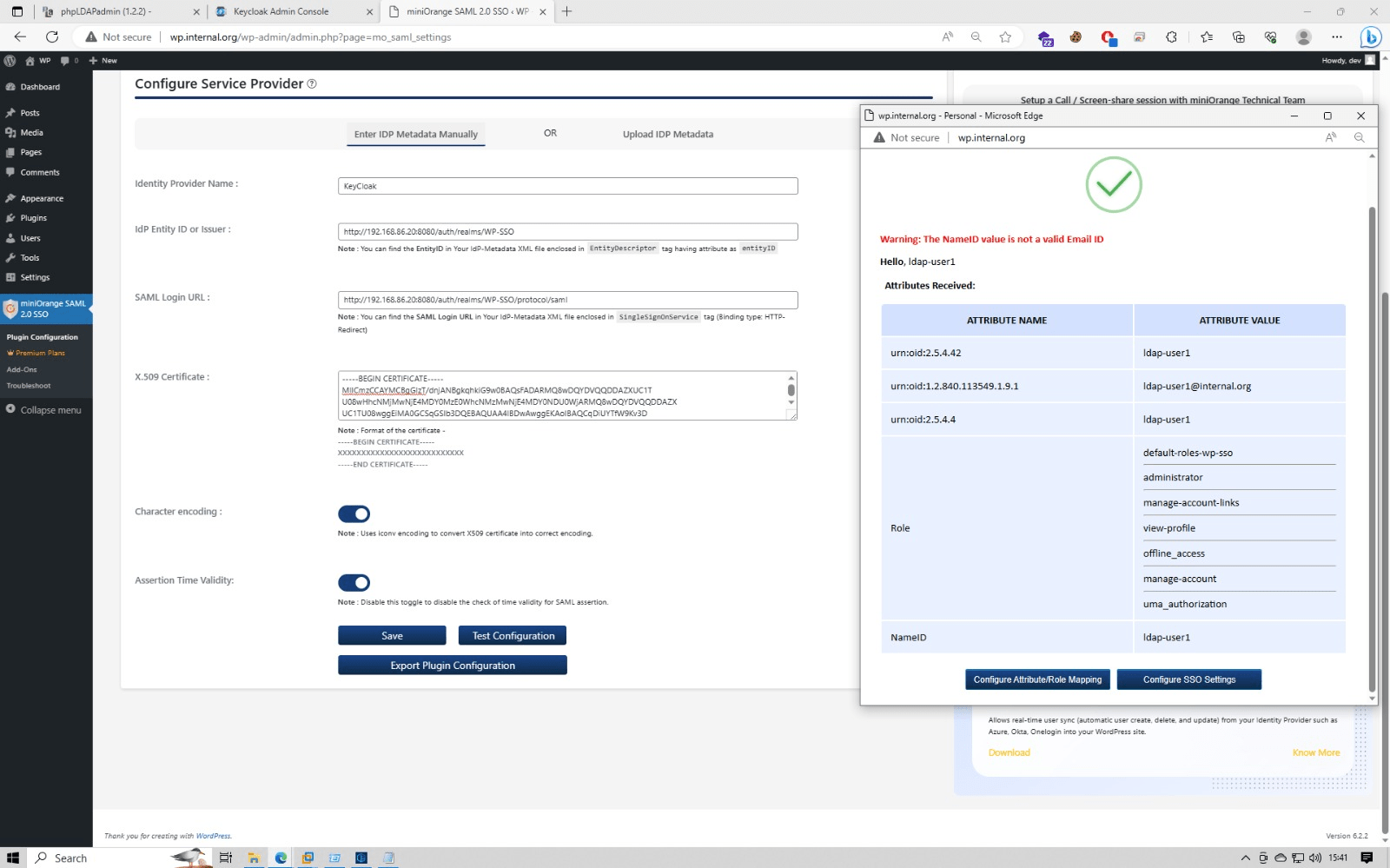
Task: Click the Know More link for user sync
Action: click(1316, 752)
